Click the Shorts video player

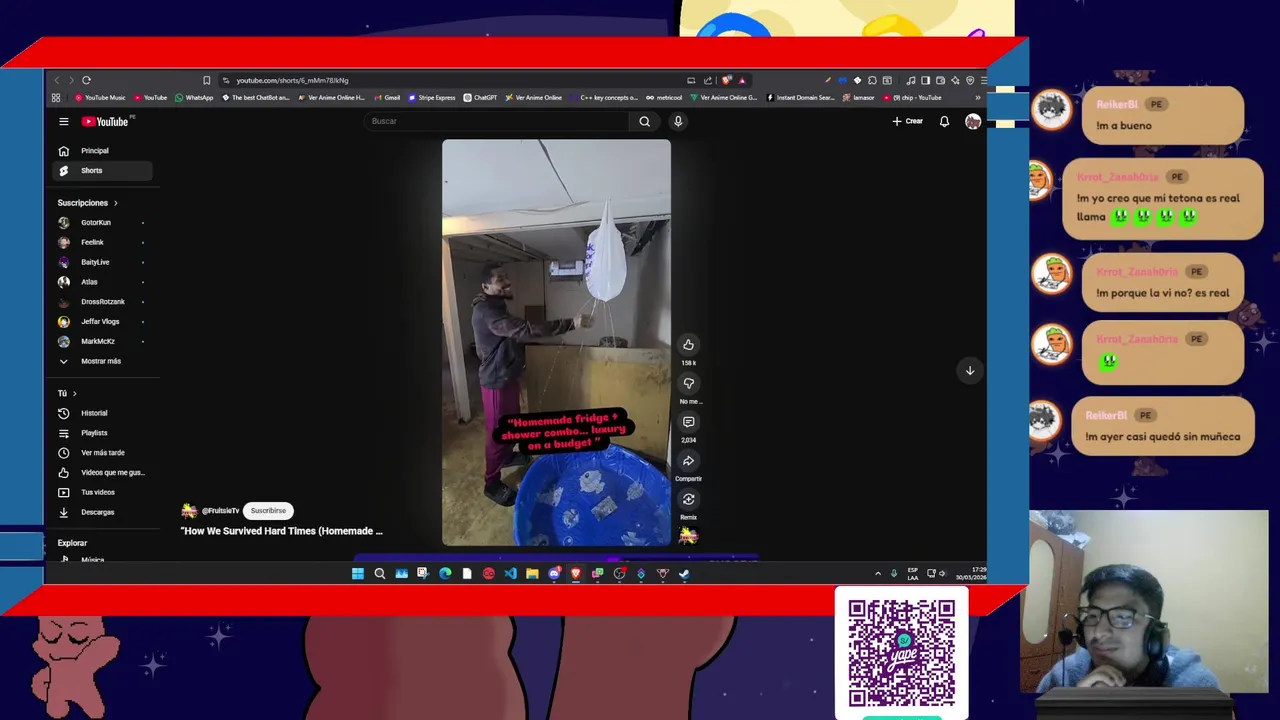click(556, 343)
